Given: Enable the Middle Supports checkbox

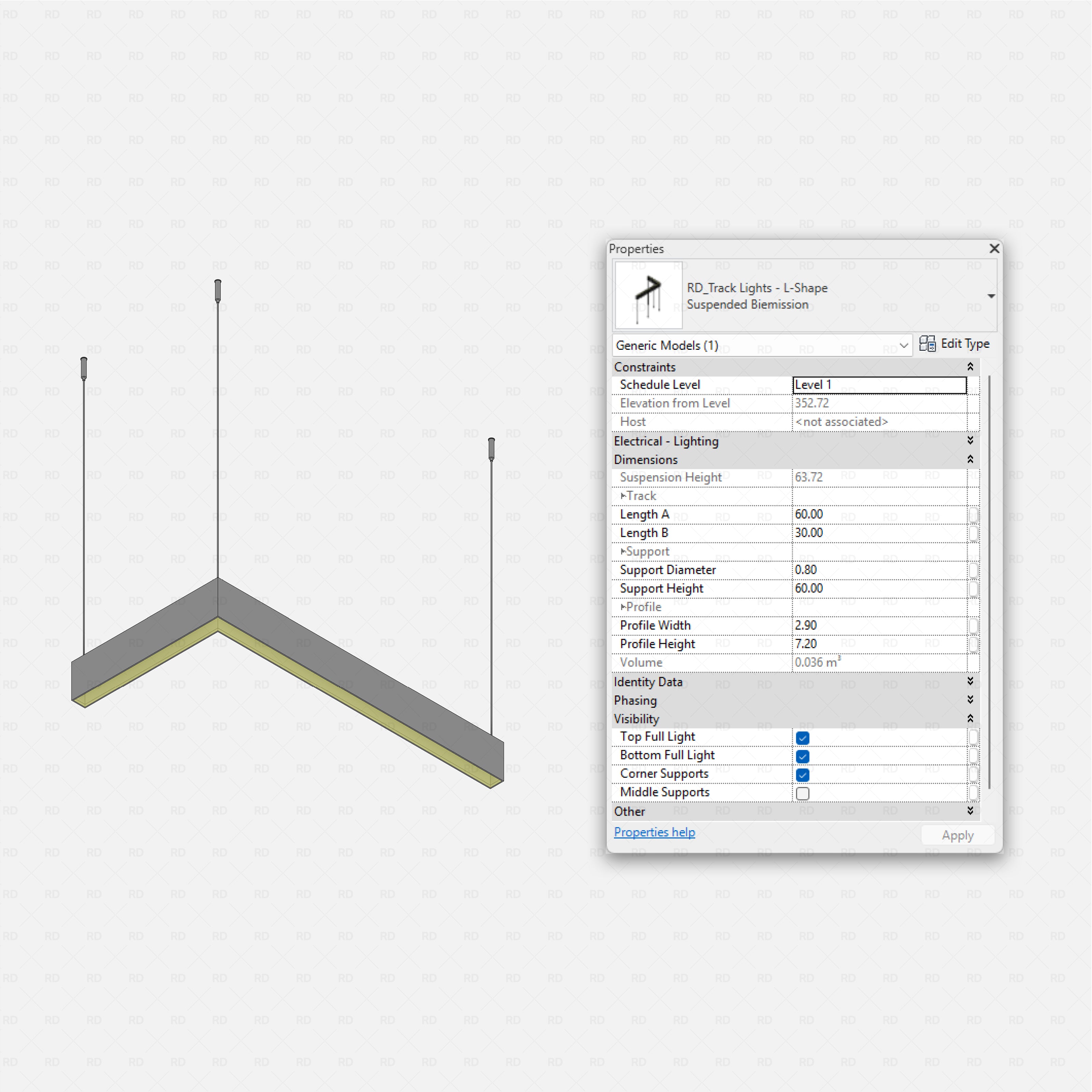Looking at the screenshot, I should (x=802, y=793).
